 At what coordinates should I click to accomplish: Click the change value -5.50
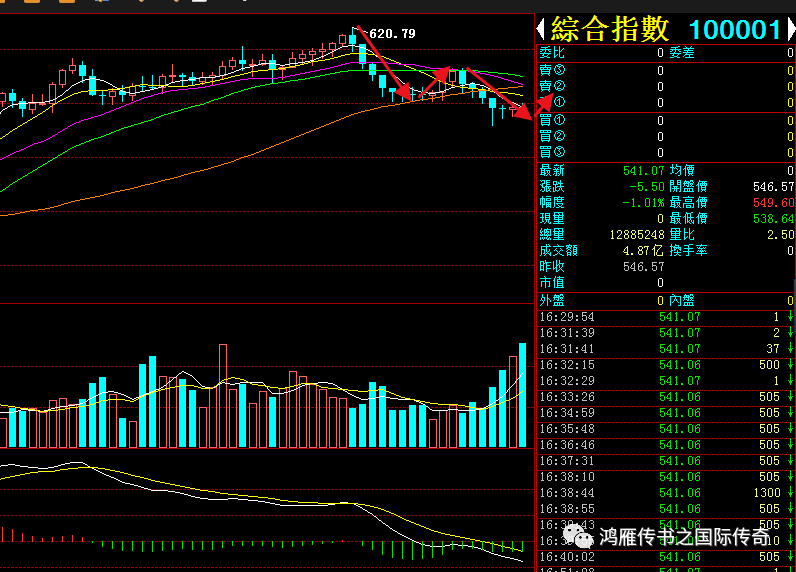tap(647, 187)
